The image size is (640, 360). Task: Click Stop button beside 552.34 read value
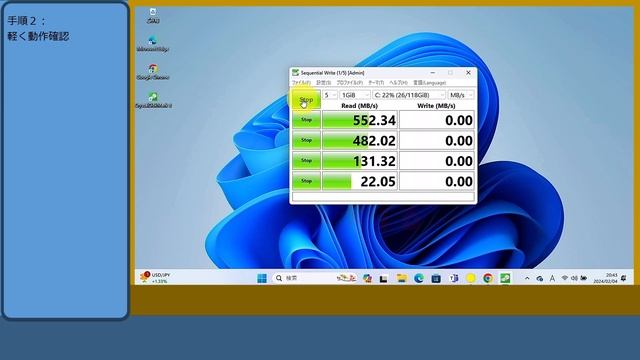point(306,120)
